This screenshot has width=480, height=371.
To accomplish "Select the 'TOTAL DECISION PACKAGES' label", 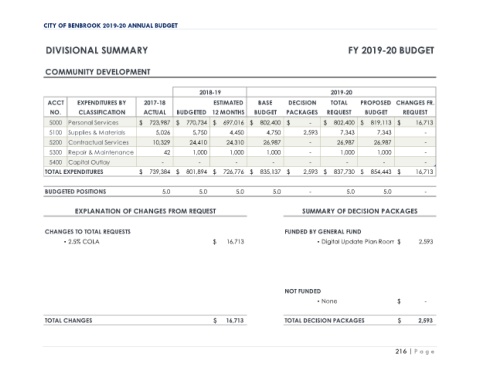I will point(324,321).
